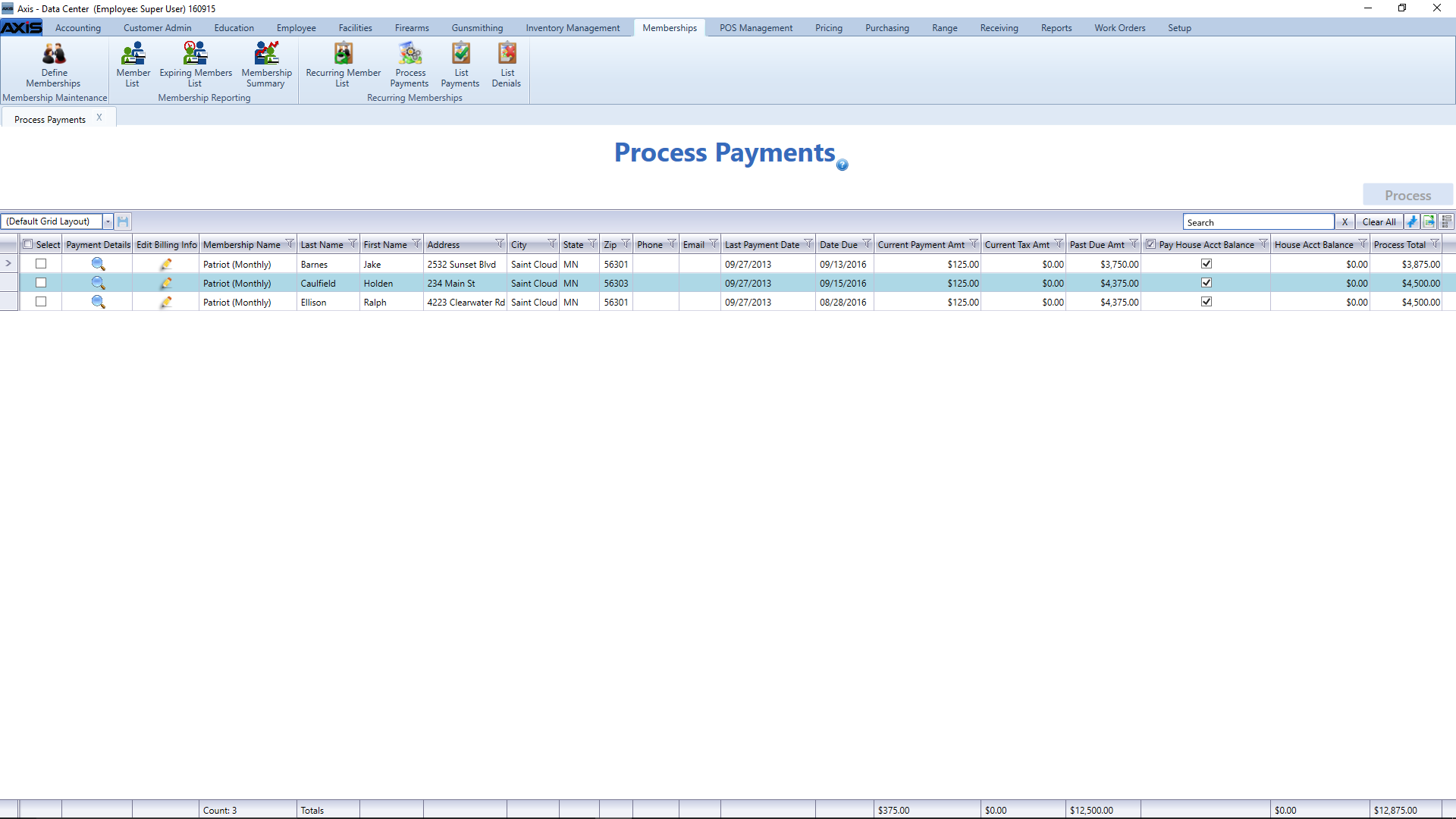Open filter dropdown for First Name column
The image size is (1456, 819).
pos(416,244)
